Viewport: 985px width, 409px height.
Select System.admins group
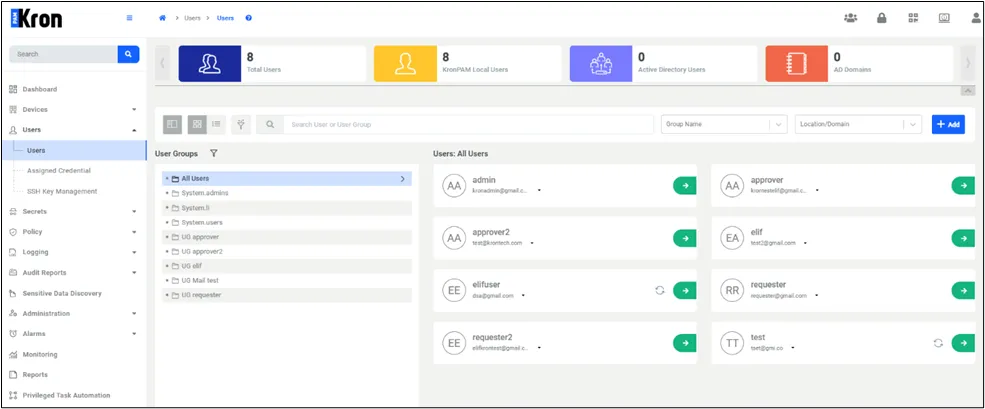(286, 194)
